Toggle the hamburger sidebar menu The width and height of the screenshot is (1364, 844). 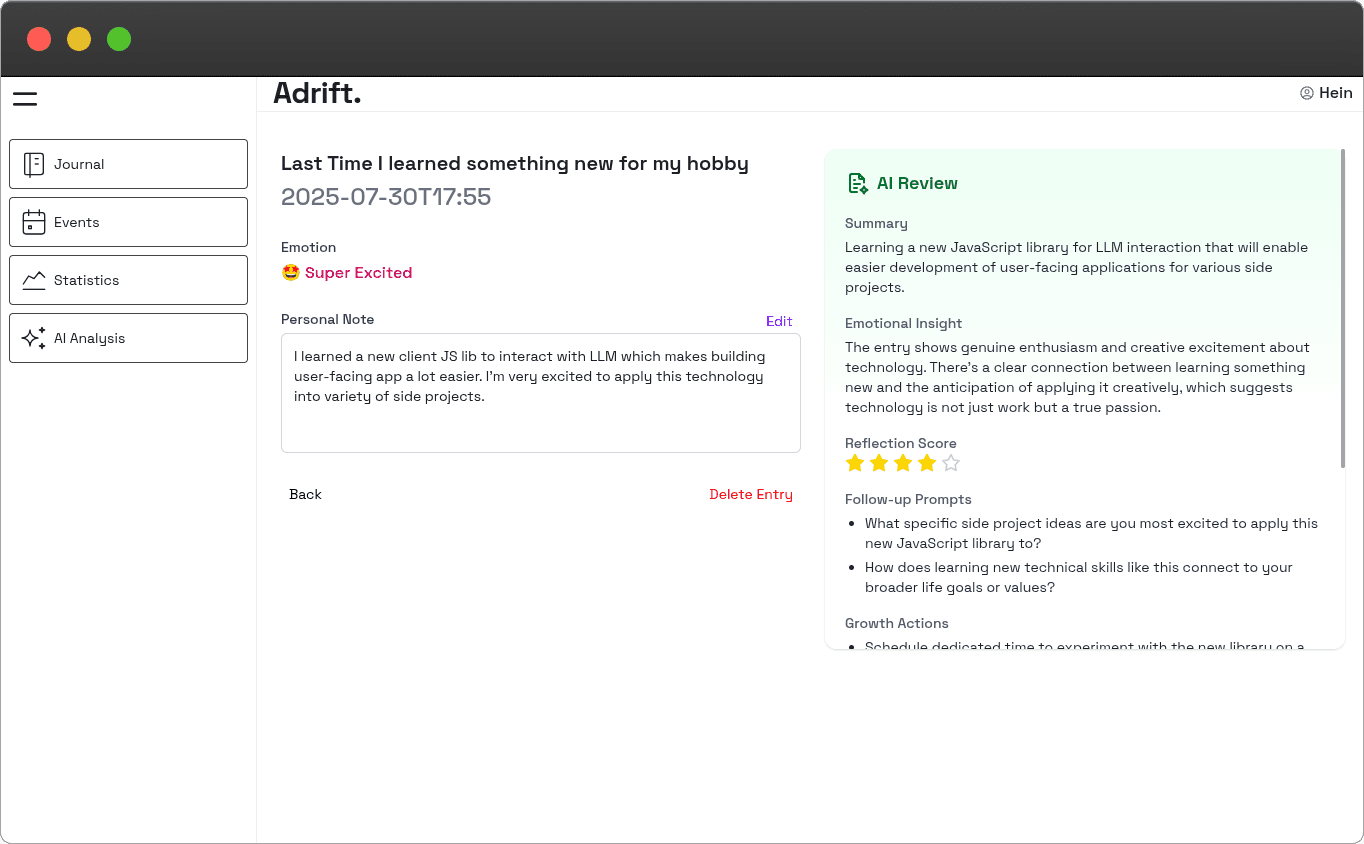tap(25, 98)
